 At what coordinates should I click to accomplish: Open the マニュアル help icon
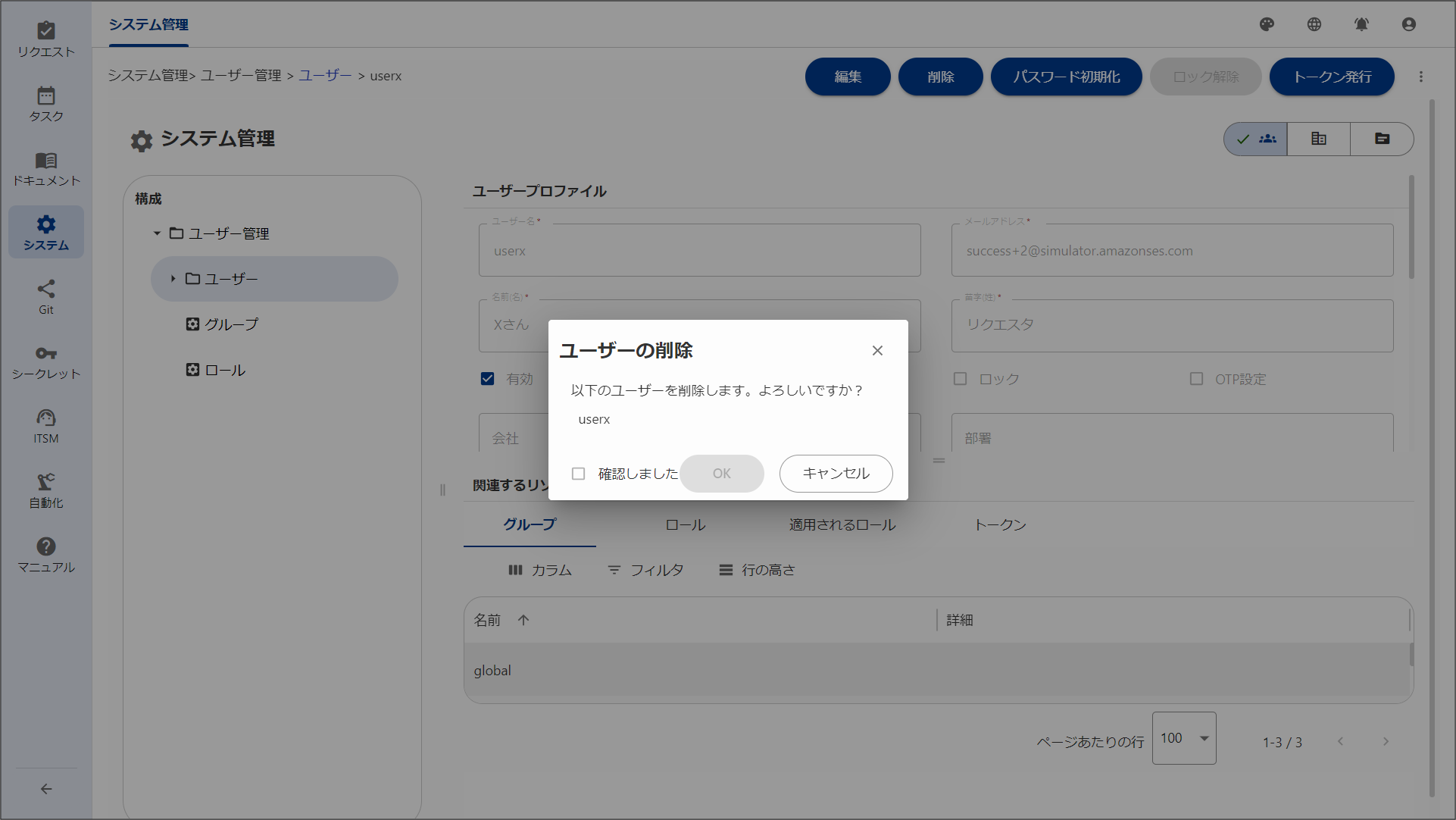46,555
